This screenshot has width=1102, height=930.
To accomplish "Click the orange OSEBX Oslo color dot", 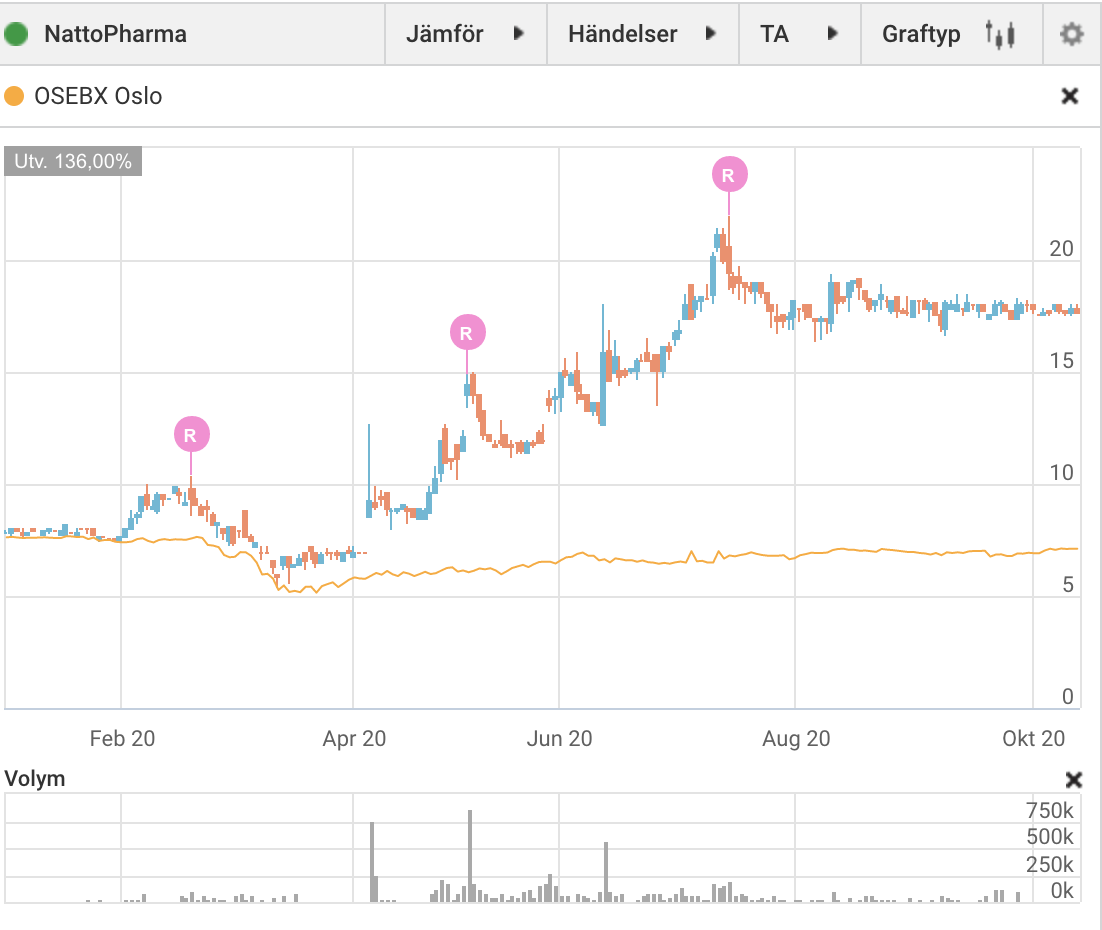I will tap(14, 96).
